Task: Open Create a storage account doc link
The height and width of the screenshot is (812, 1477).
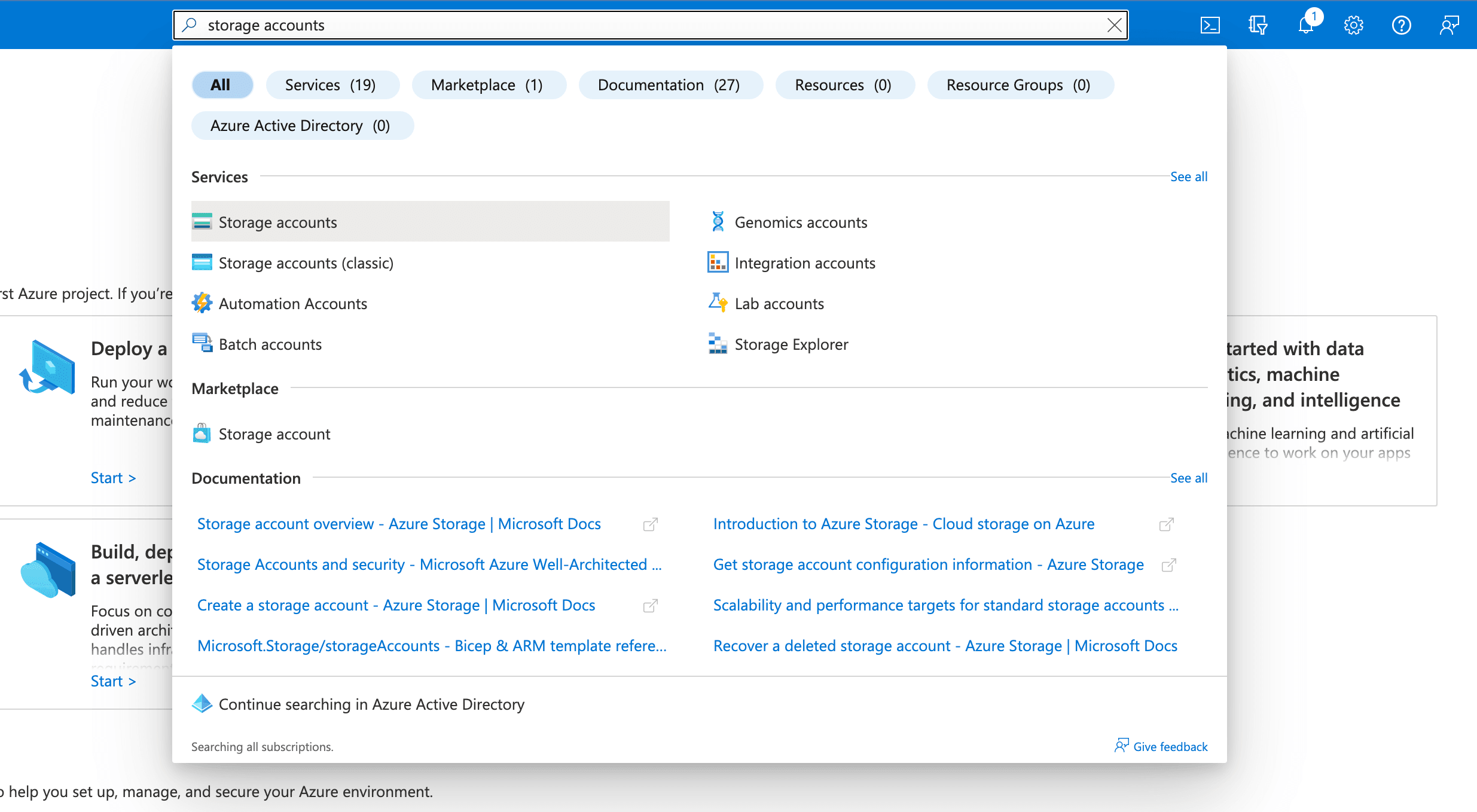Action: pos(396,605)
